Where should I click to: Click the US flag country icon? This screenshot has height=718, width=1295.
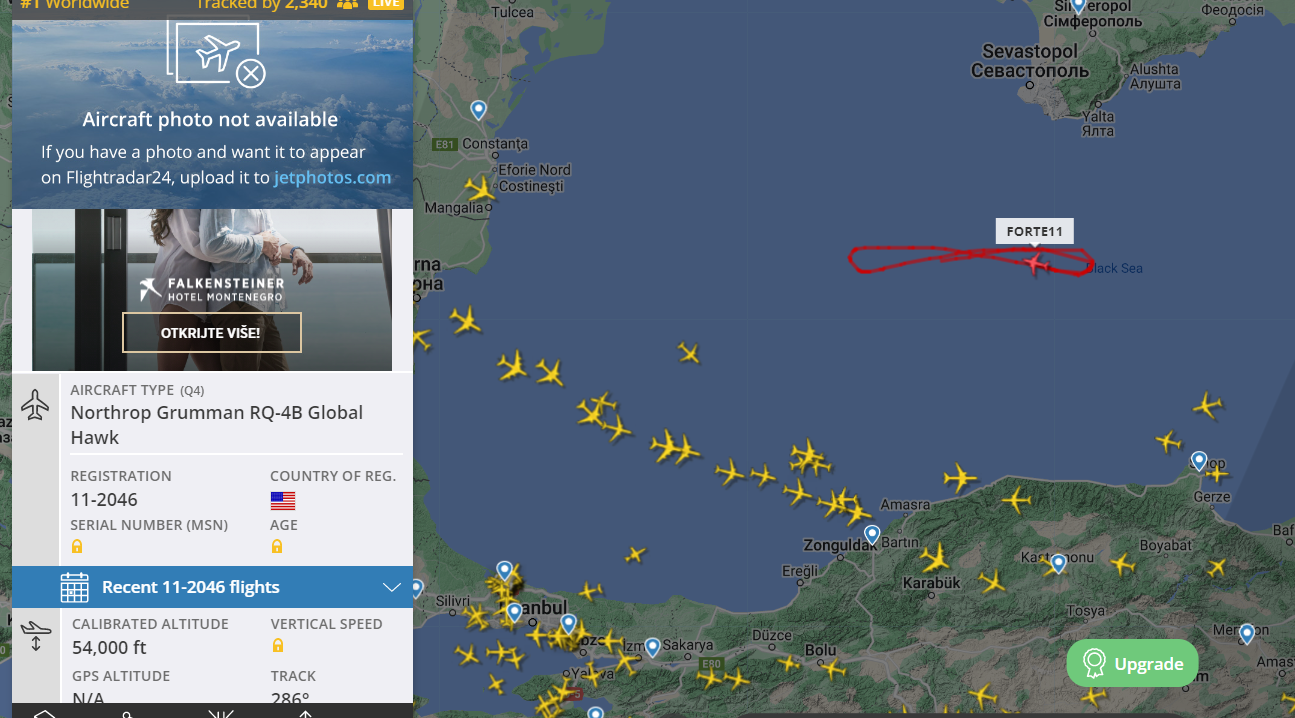coord(283,500)
